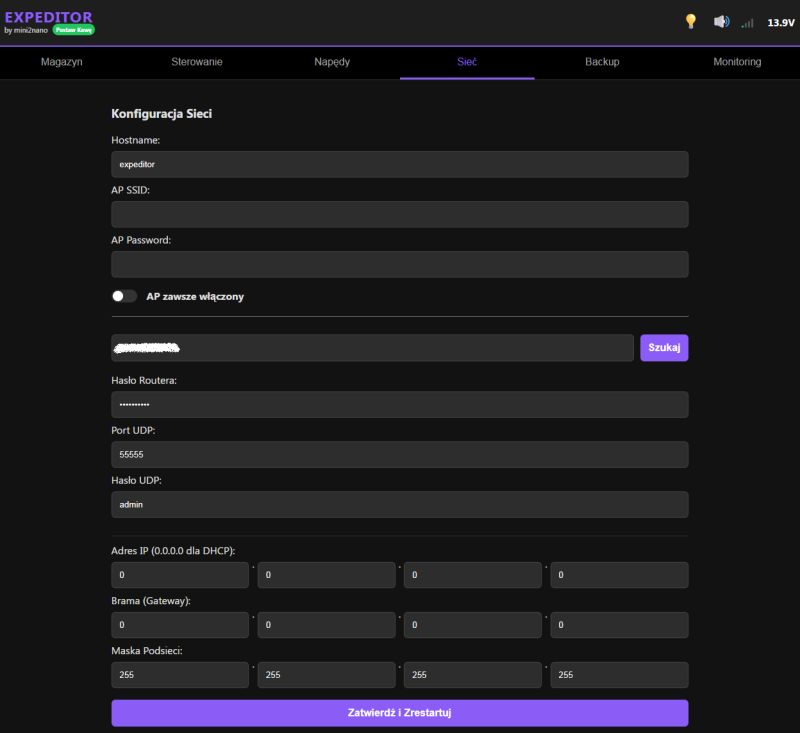Viewport: 800px width, 733px height.
Task: Open the Sterowanie tab
Action: point(195,61)
